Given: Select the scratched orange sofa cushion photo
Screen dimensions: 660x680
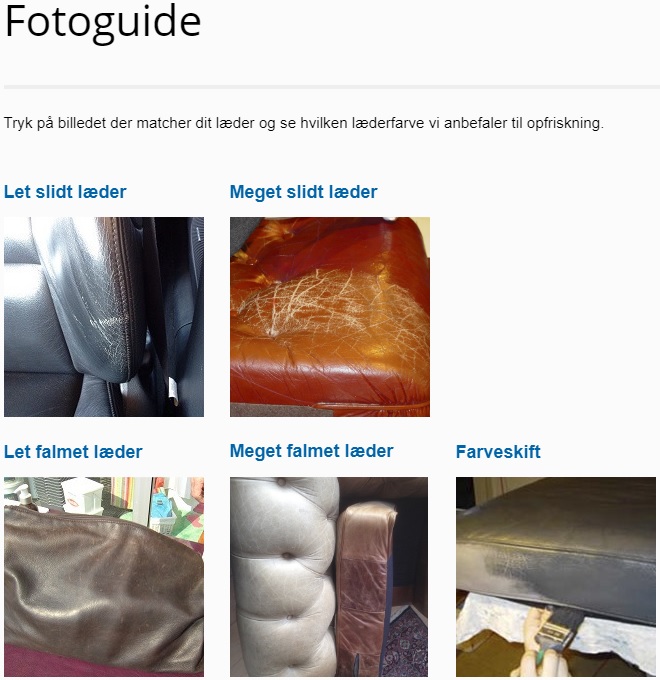Looking at the screenshot, I should [x=330, y=317].
